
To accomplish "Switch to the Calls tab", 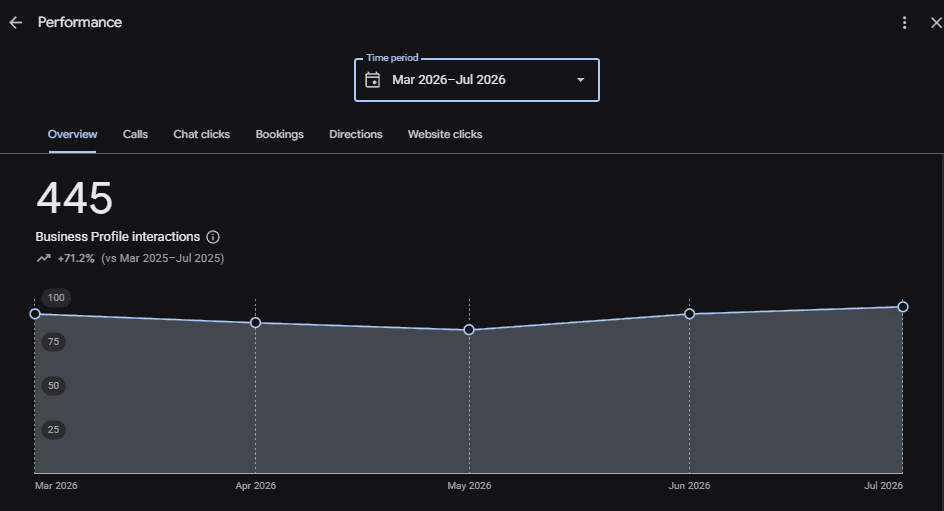I will 135,134.
